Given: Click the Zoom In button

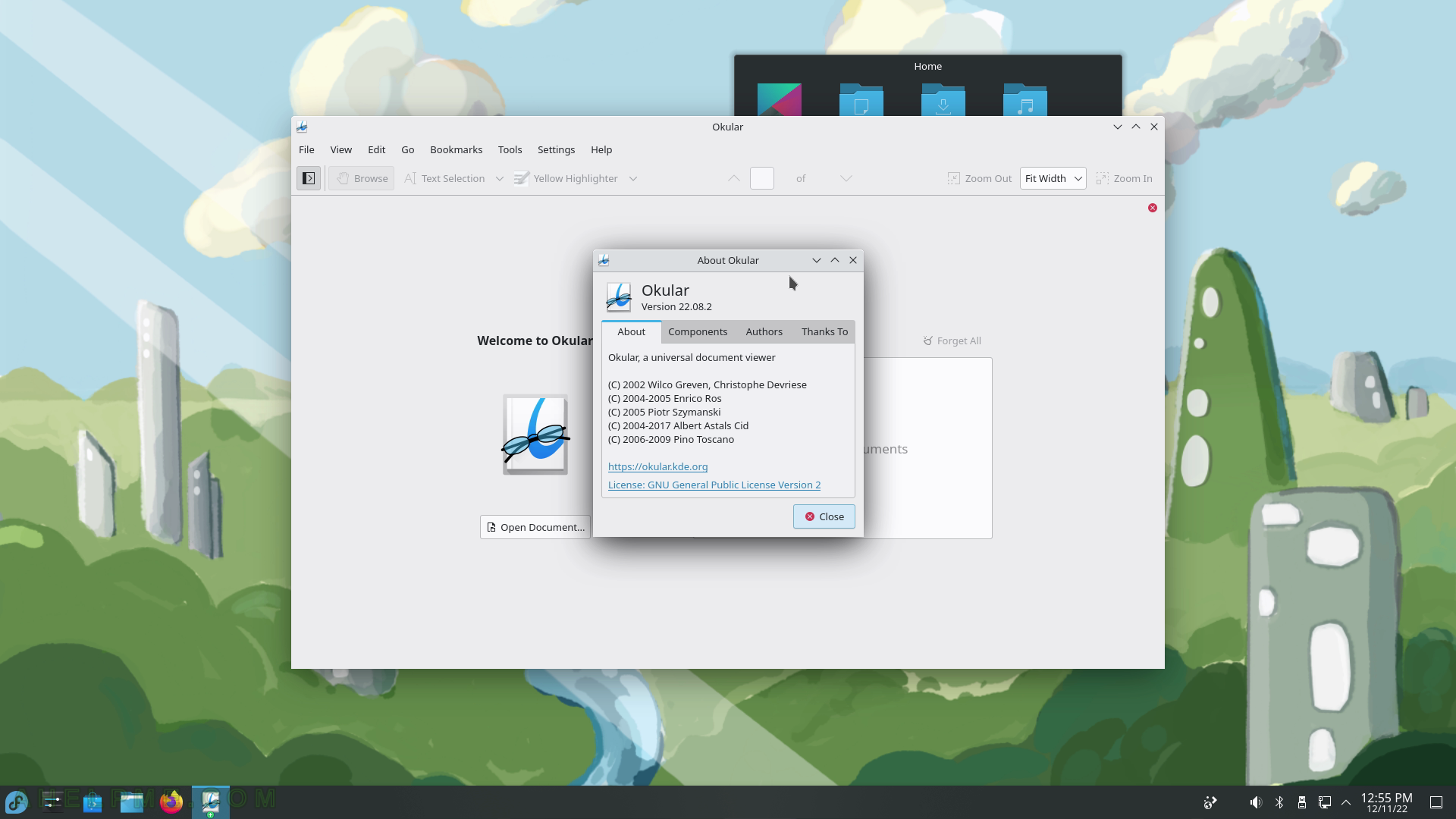Looking at the screenshot, I should click(x=1124, y=178).
